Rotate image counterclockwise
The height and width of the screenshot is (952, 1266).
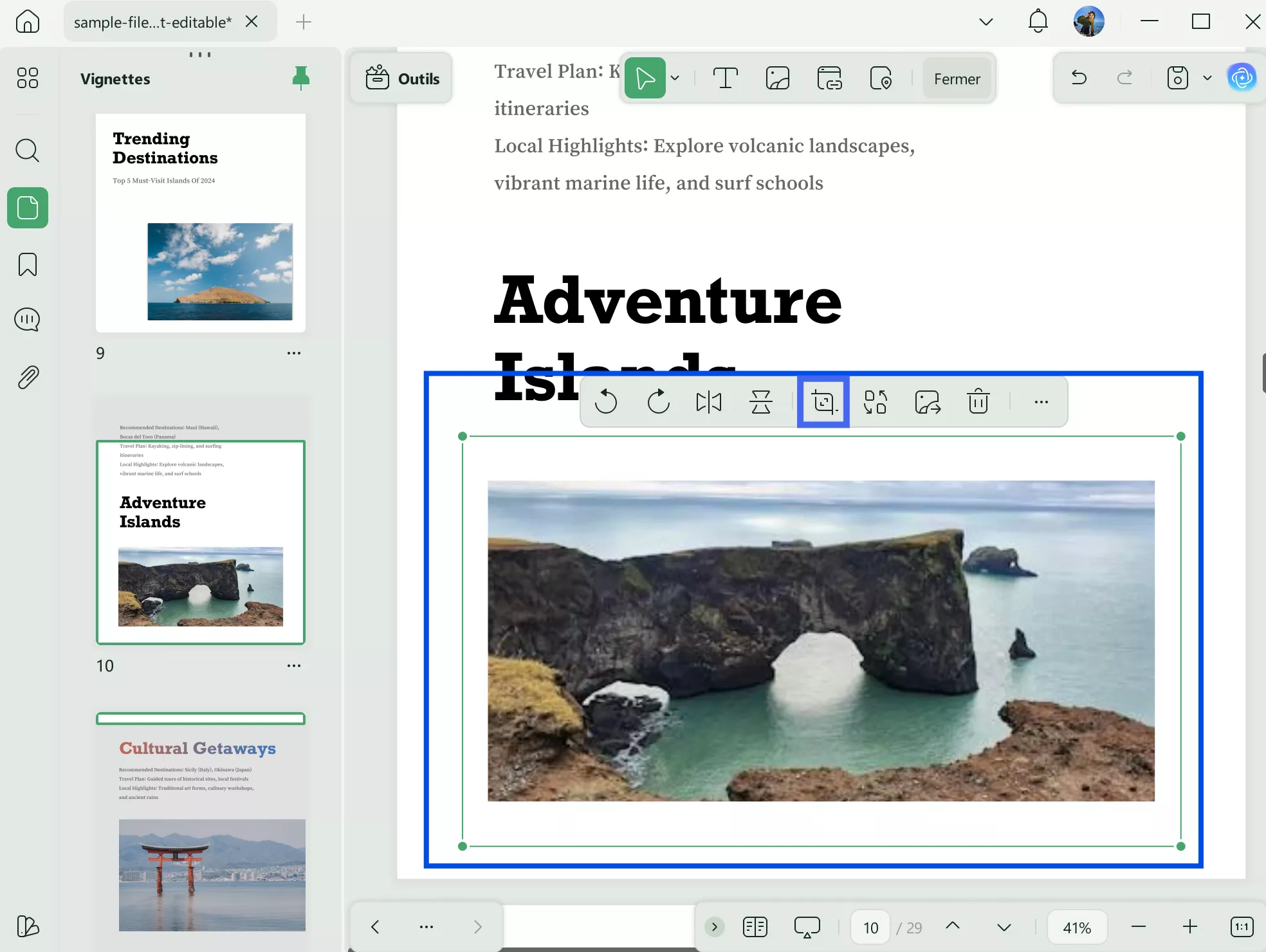pos(605,402)
